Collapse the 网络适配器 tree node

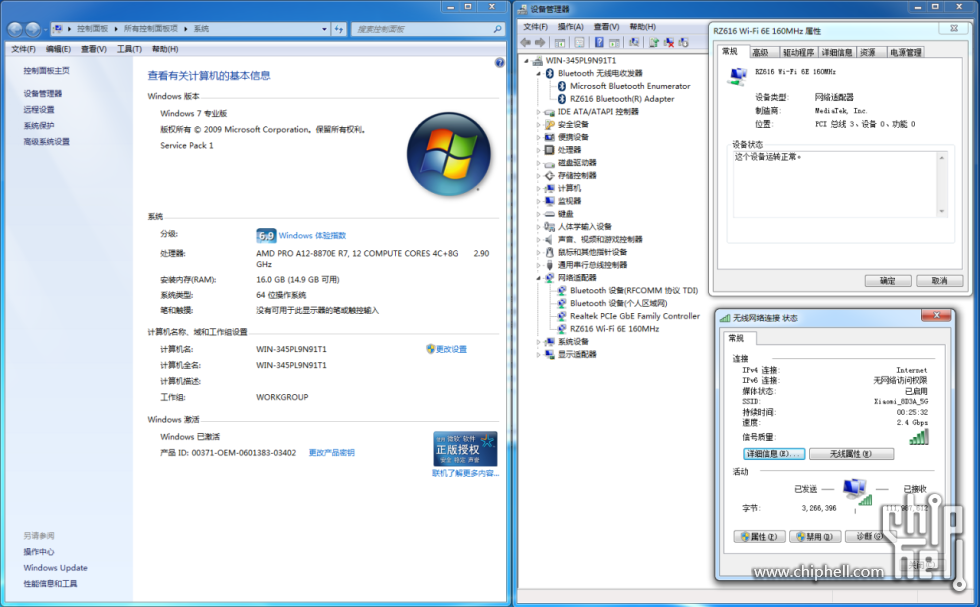[538, 278]
